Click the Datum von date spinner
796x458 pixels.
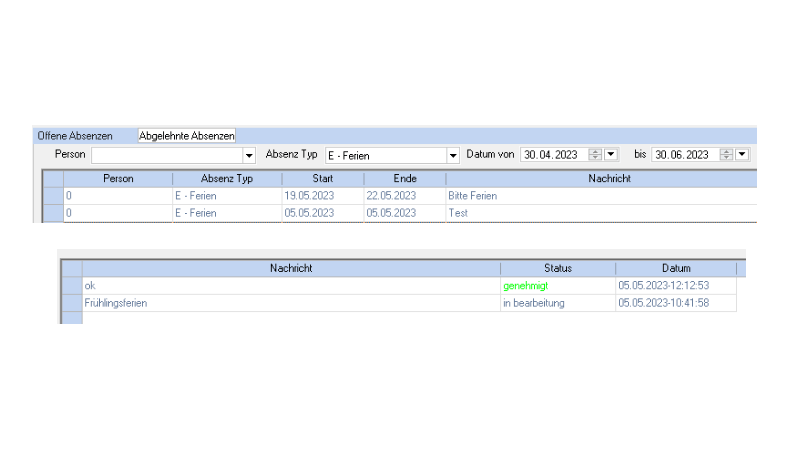(x=596, y=154)
